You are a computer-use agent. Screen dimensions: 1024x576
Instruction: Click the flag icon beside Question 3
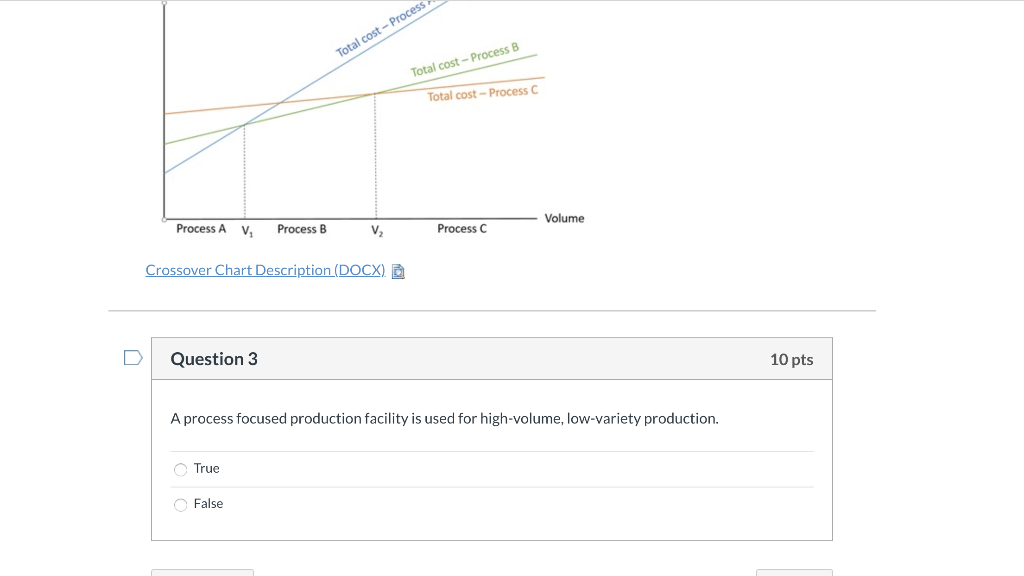pos(131,357)
